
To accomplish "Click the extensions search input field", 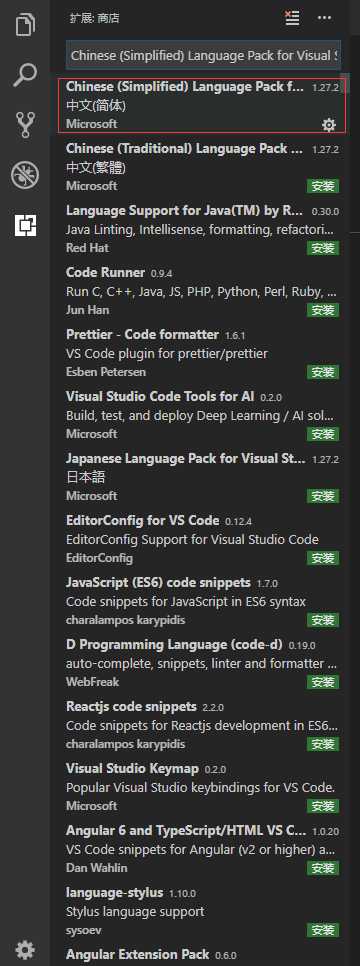I will pos(203,55).
